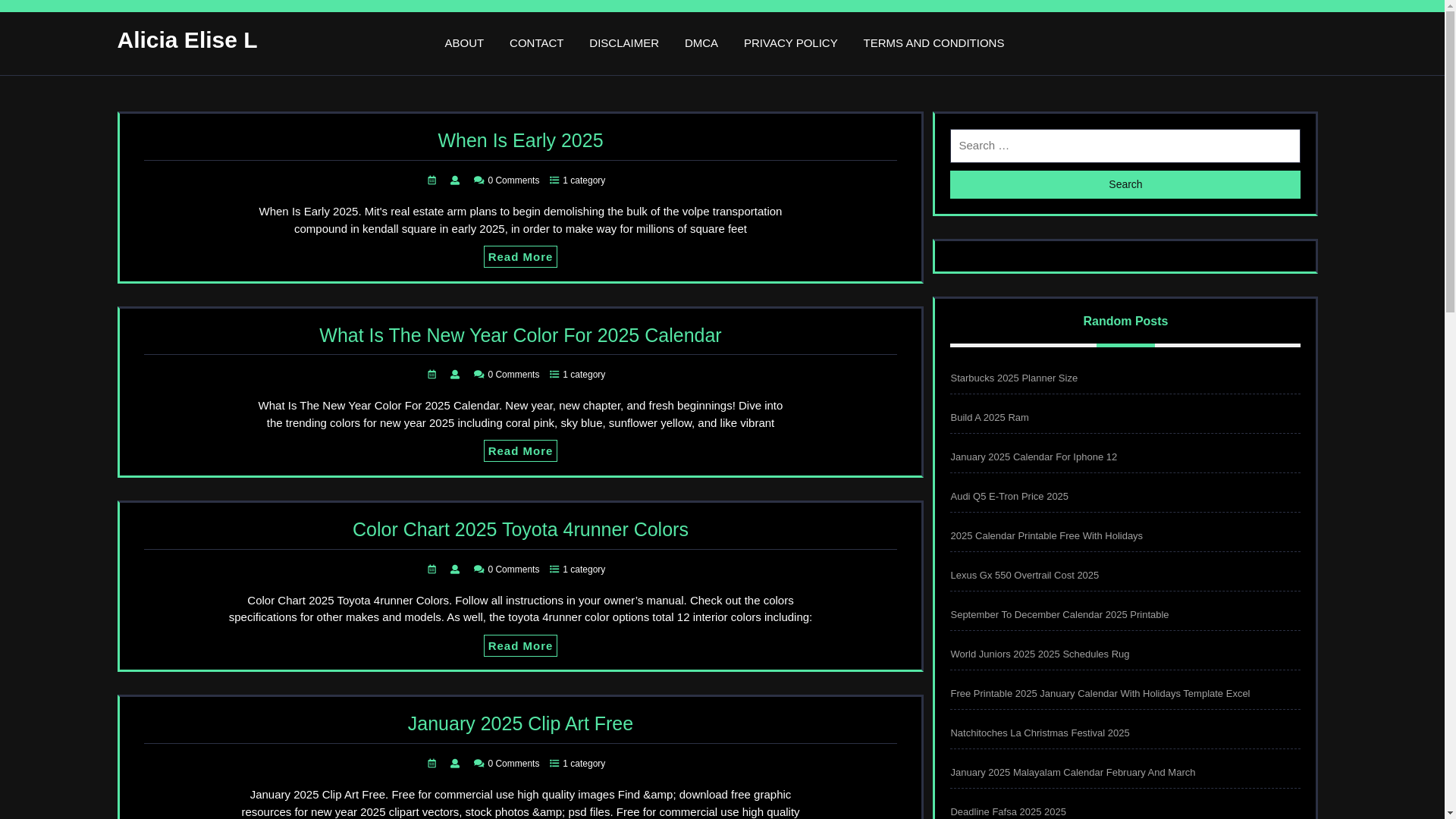Click category list icon under January 2025 Clip Art post
This screenshot has height=819, width=1456.
[x=554, y=764]
